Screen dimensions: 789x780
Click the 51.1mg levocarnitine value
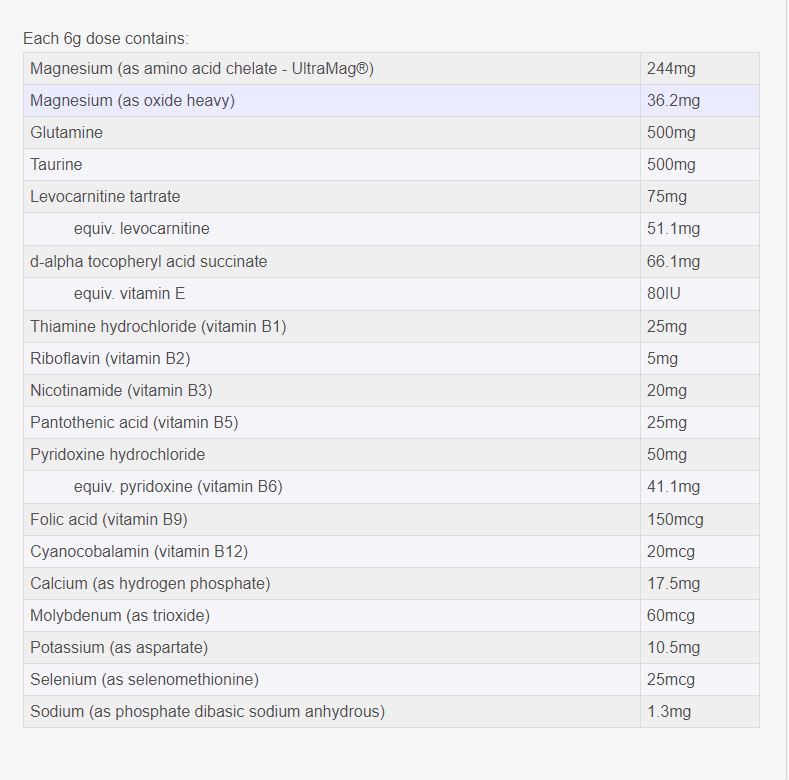[x=673, y=229]
